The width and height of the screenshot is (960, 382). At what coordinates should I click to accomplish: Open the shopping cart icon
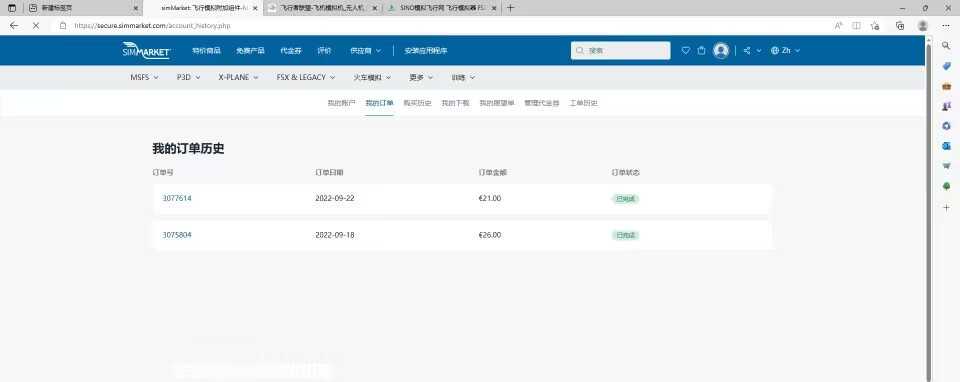(702, 51)
